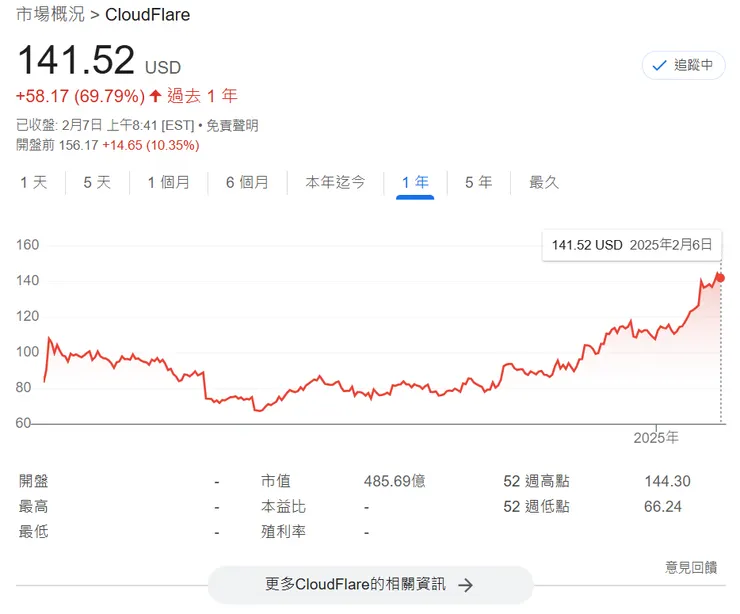This screenshot has height=614, width=740.
Task: Open 更多CloudFlare的相關資訊 button
Action: tap(370, 585)
